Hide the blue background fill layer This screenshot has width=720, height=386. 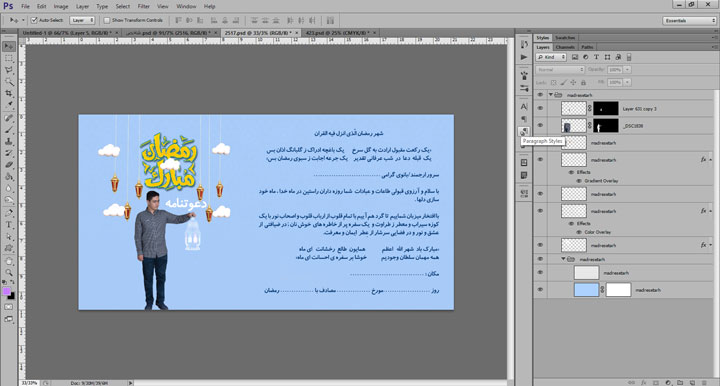coord(540,290)
